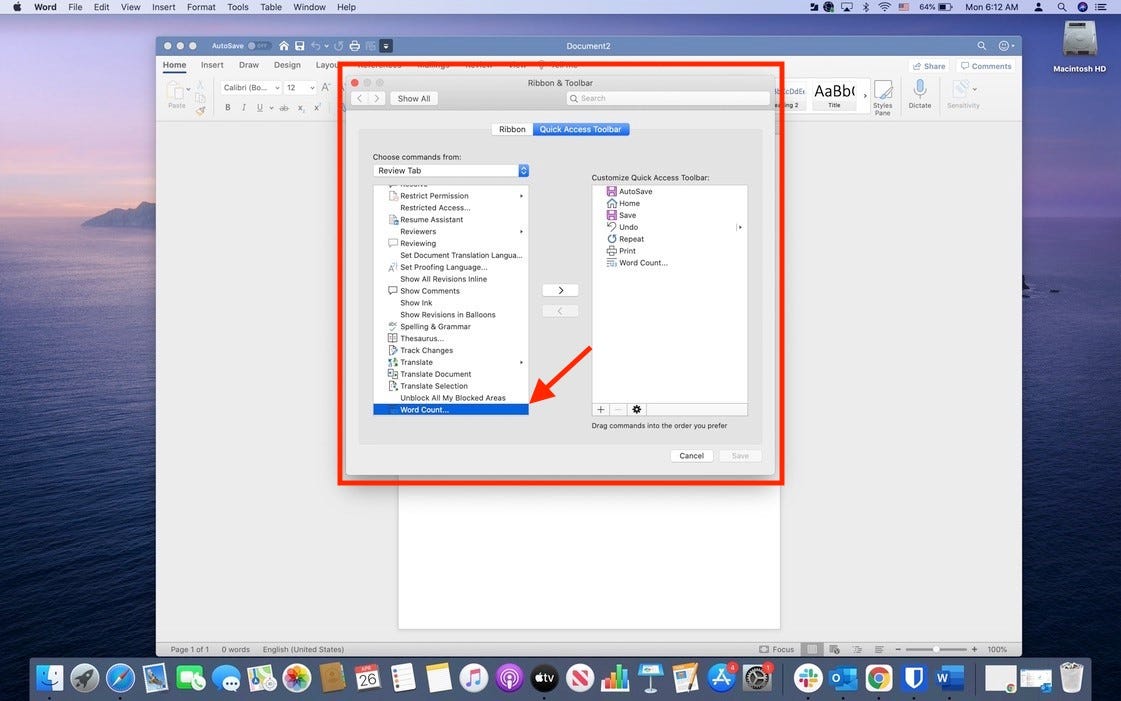Expand the Translate submenu arrow
The image size is (1121, 701).
click(521, 362)
